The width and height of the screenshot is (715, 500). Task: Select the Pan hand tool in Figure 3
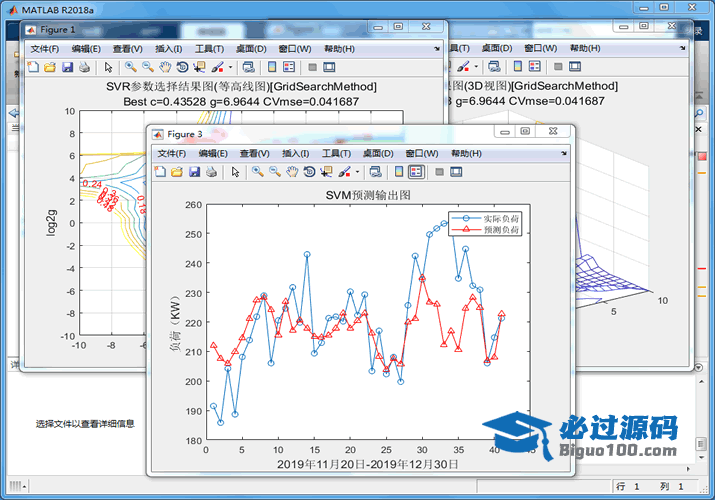click(291, 172)
